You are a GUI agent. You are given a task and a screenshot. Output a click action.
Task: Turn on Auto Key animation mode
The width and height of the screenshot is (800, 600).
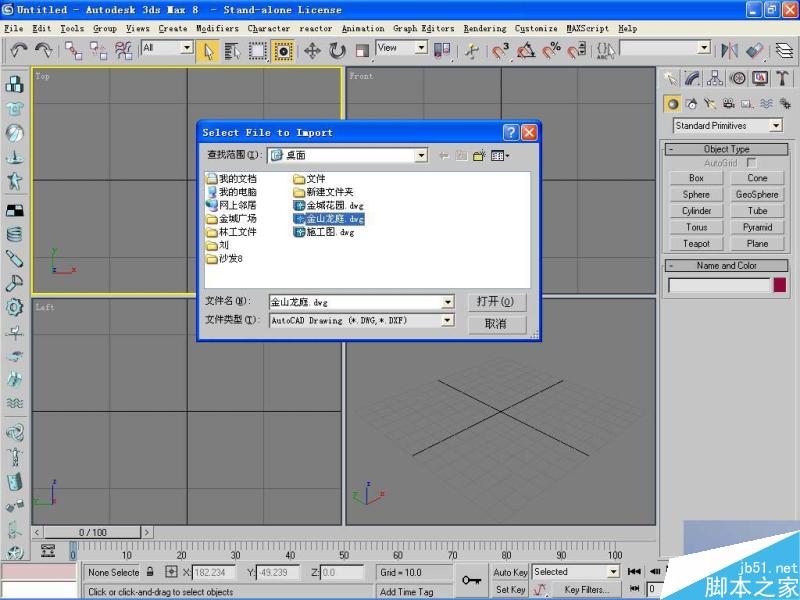511,571
